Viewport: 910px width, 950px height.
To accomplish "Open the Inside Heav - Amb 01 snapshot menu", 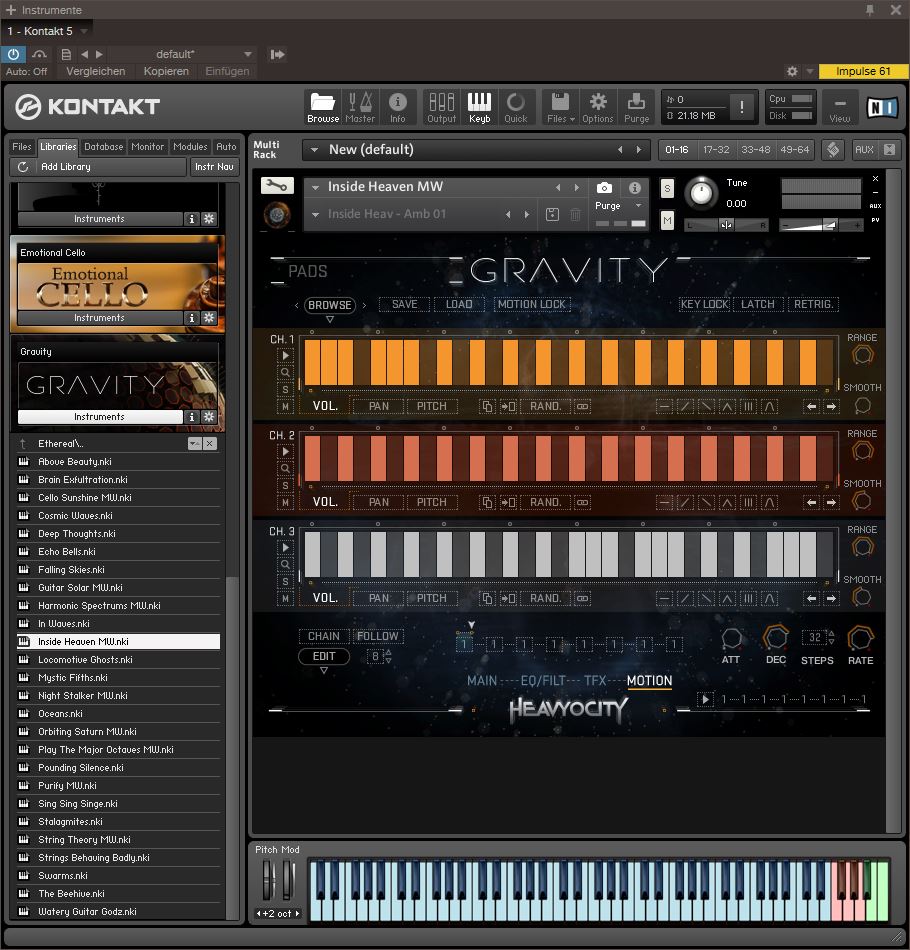I will 315,214.
